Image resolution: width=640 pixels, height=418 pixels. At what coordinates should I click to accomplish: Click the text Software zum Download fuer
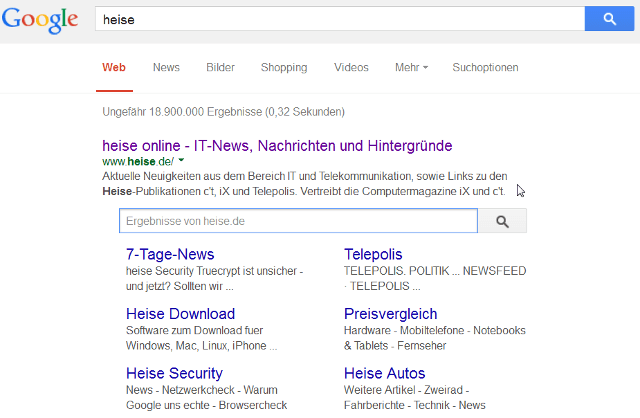(x=194, y=330)
